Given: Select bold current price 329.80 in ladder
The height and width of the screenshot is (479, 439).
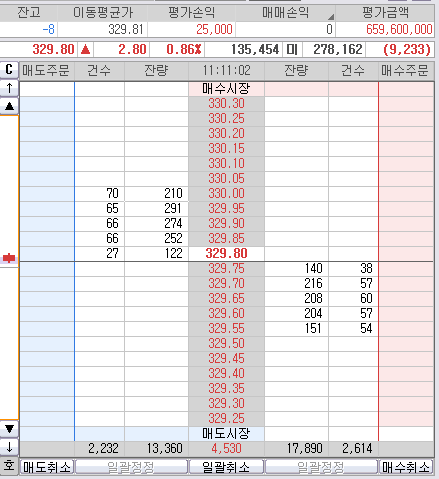Looking at the screenshot, I should (x=226, y=254).
